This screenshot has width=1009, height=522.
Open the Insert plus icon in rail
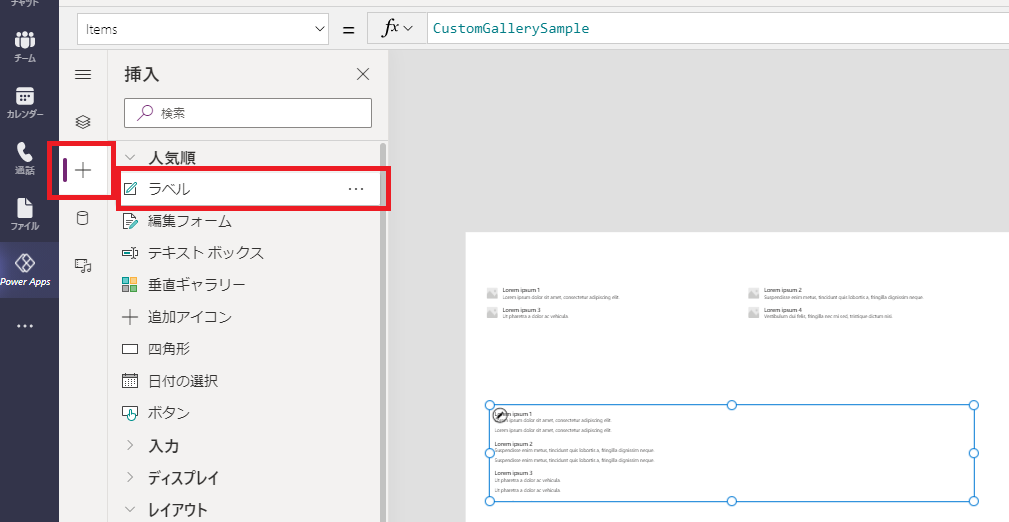point(83,171)
